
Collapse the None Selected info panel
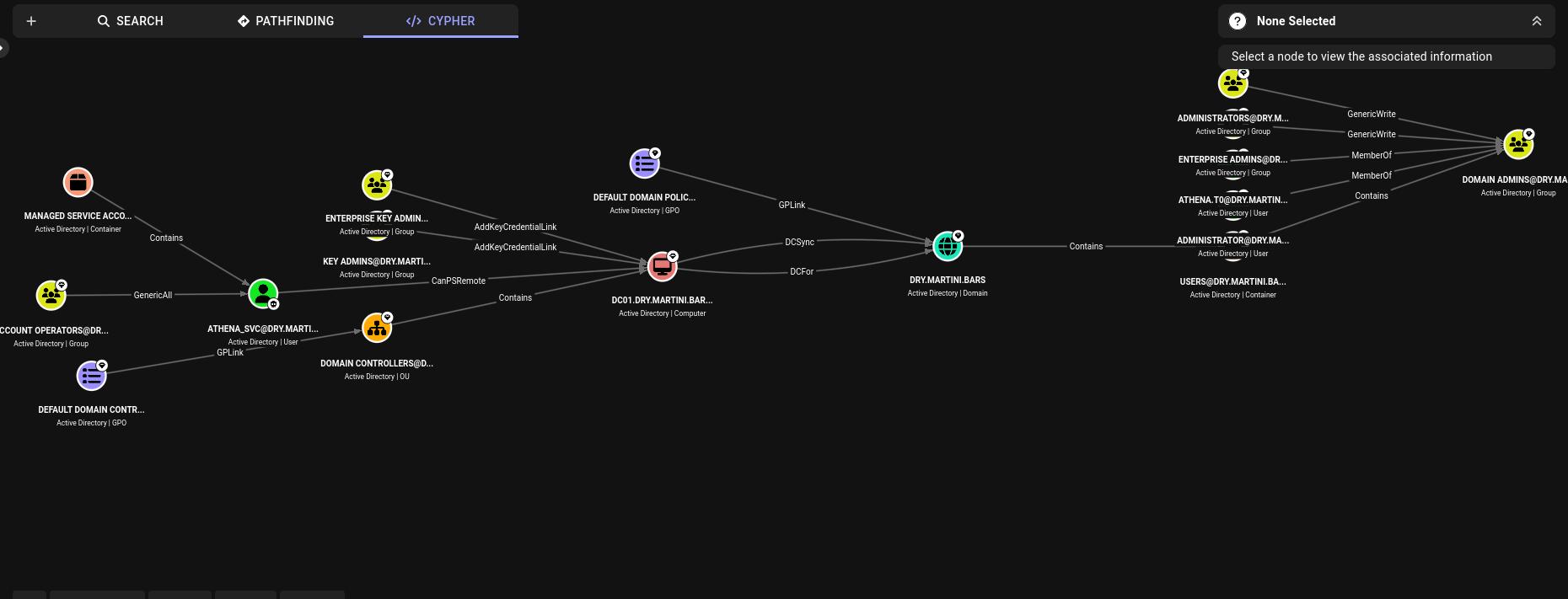[x=1537, y=21]
